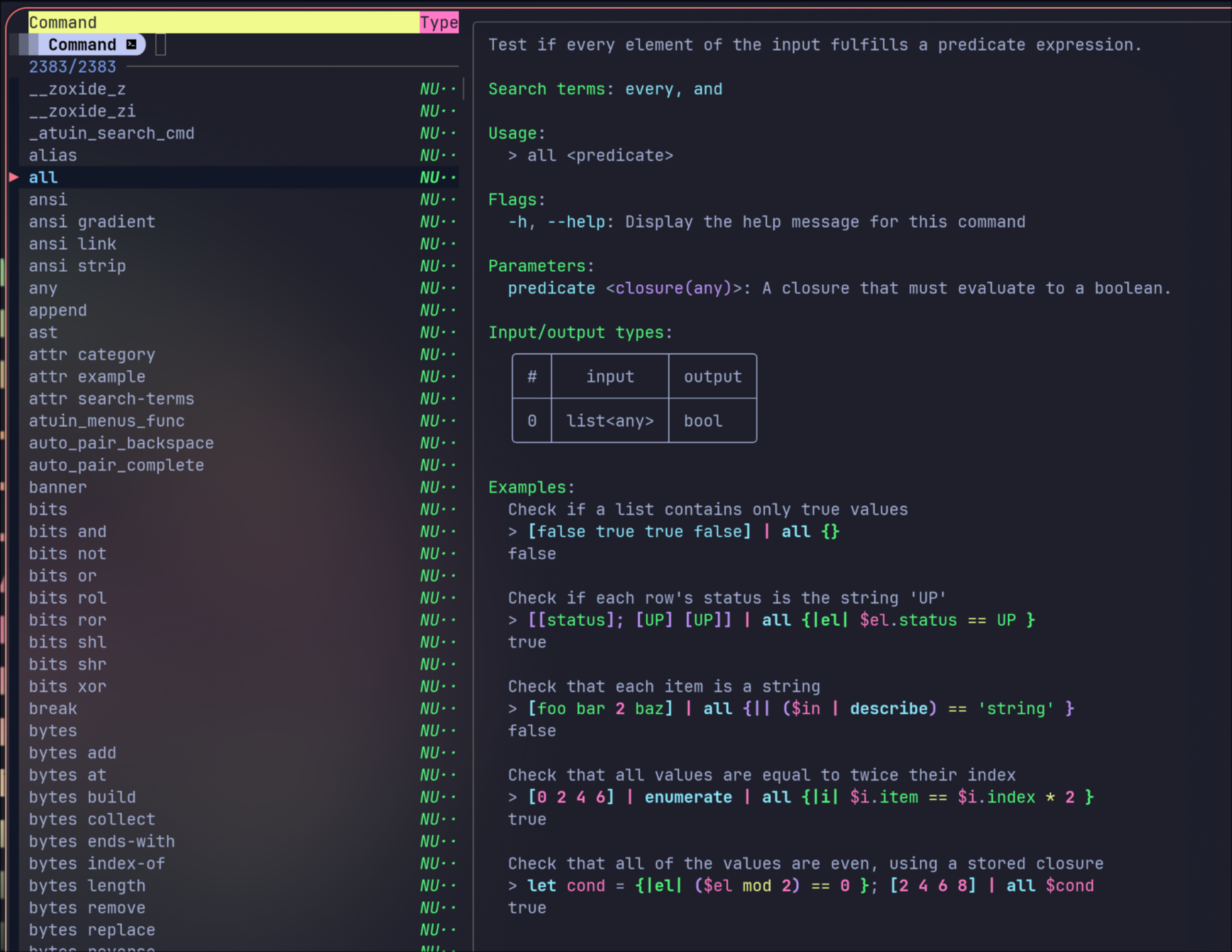
Task: Click the NU type badge for 'bytes build'
Action: pos(437,797)
